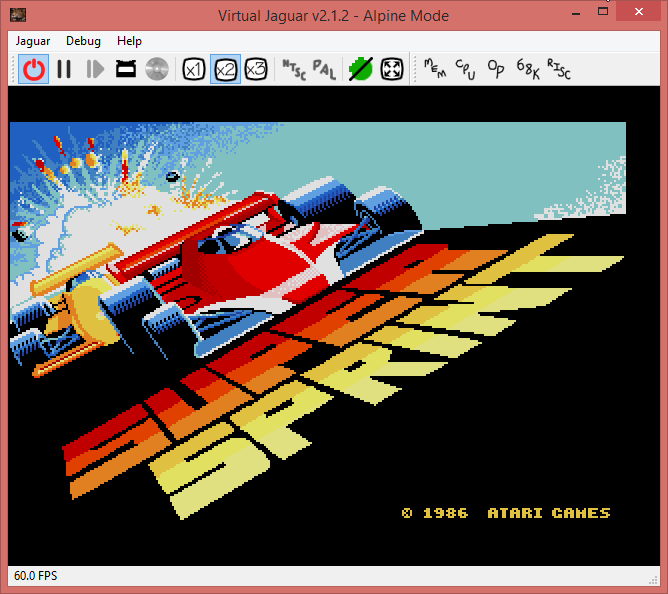Viewport: 668px width, 594px height.
Task: Click the frame advance icon
Action: (x=95, y=69)
